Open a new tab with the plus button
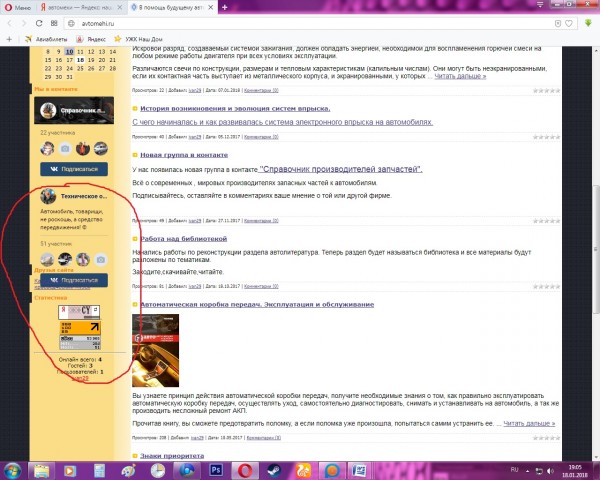Image resolution: width=600 pixels, height=480 pixels. pos(225,7)
